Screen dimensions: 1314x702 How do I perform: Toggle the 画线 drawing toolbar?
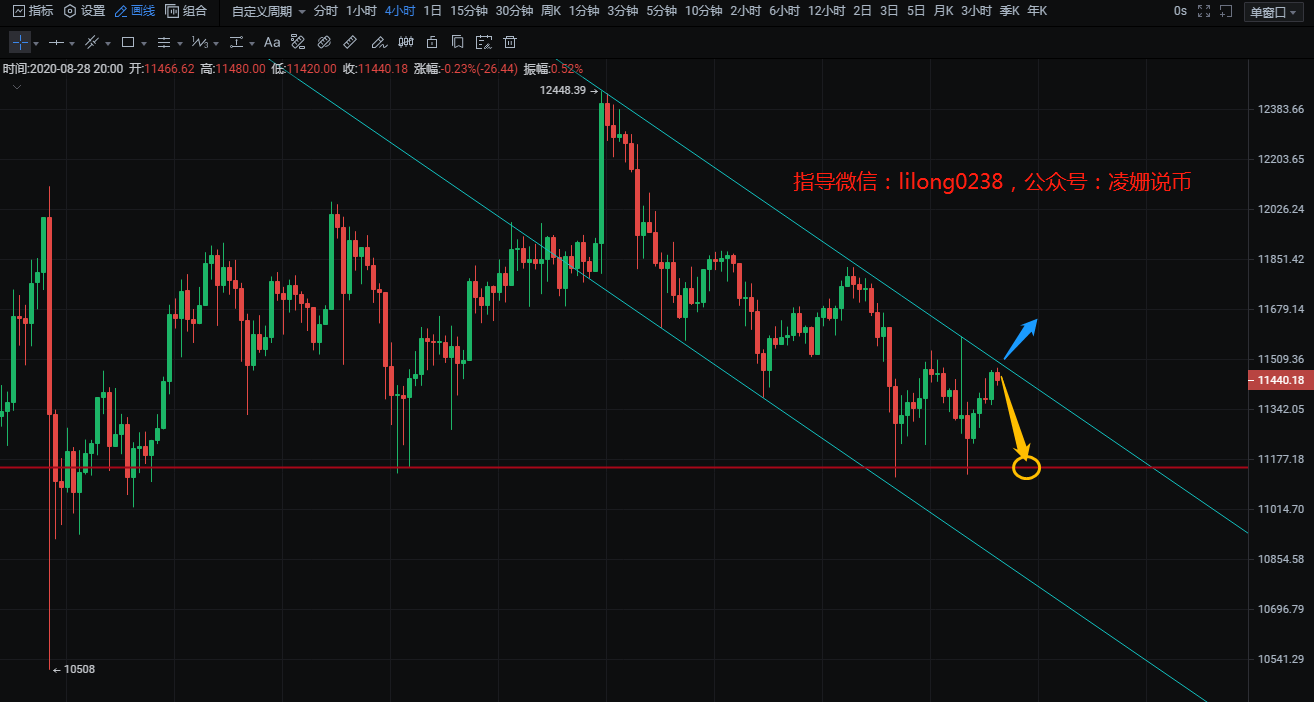[x=135, y=11]
